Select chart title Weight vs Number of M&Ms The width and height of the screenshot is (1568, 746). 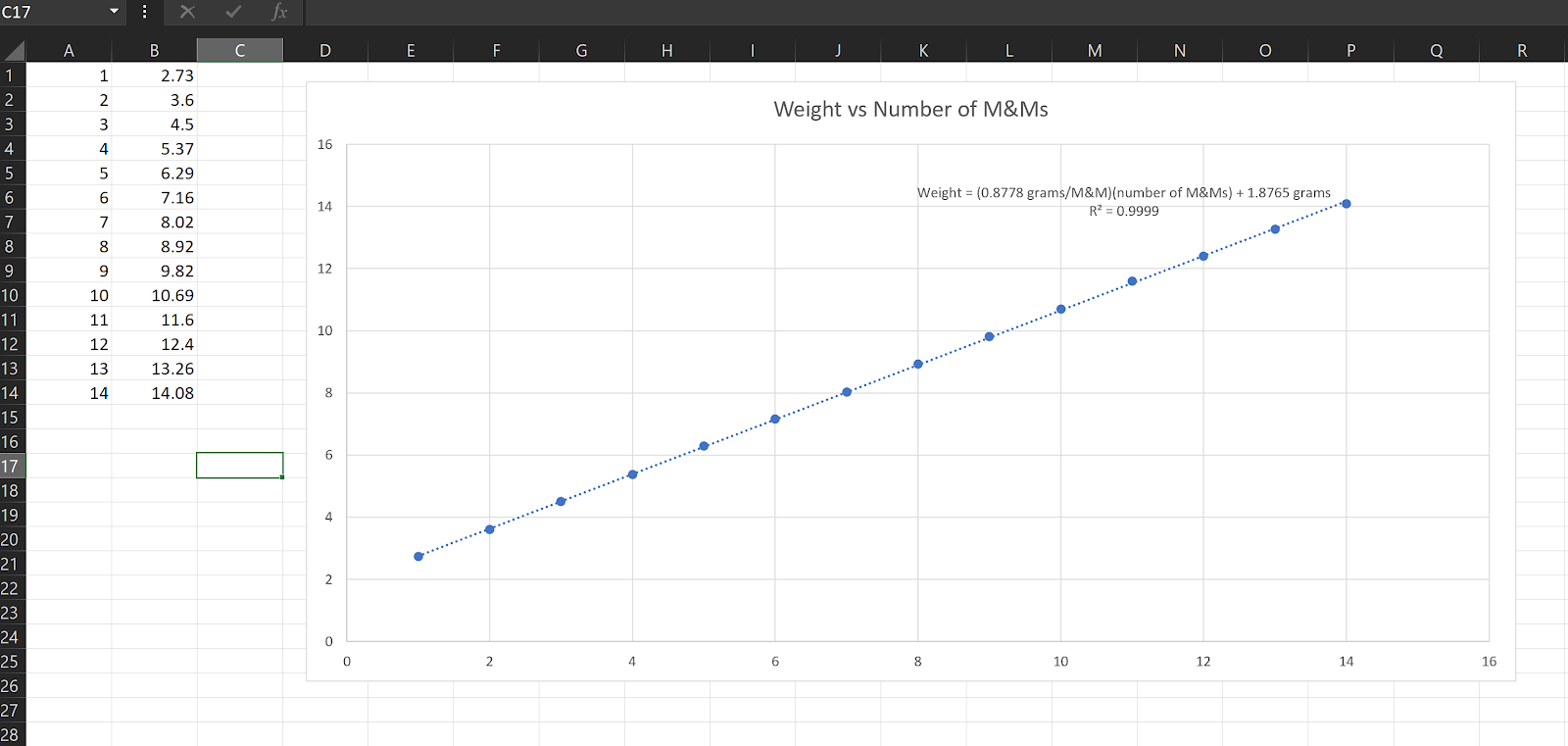point(910,109)
